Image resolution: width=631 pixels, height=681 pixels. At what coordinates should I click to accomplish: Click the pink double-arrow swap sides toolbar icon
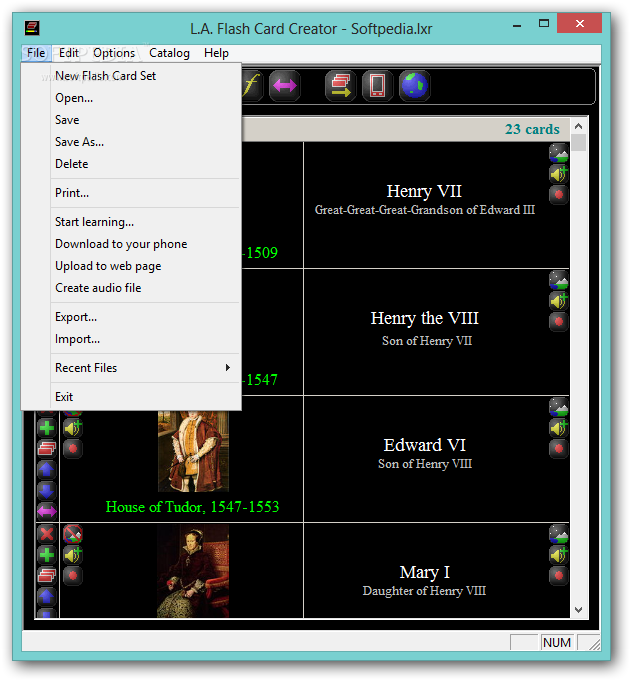coord(284,86)
